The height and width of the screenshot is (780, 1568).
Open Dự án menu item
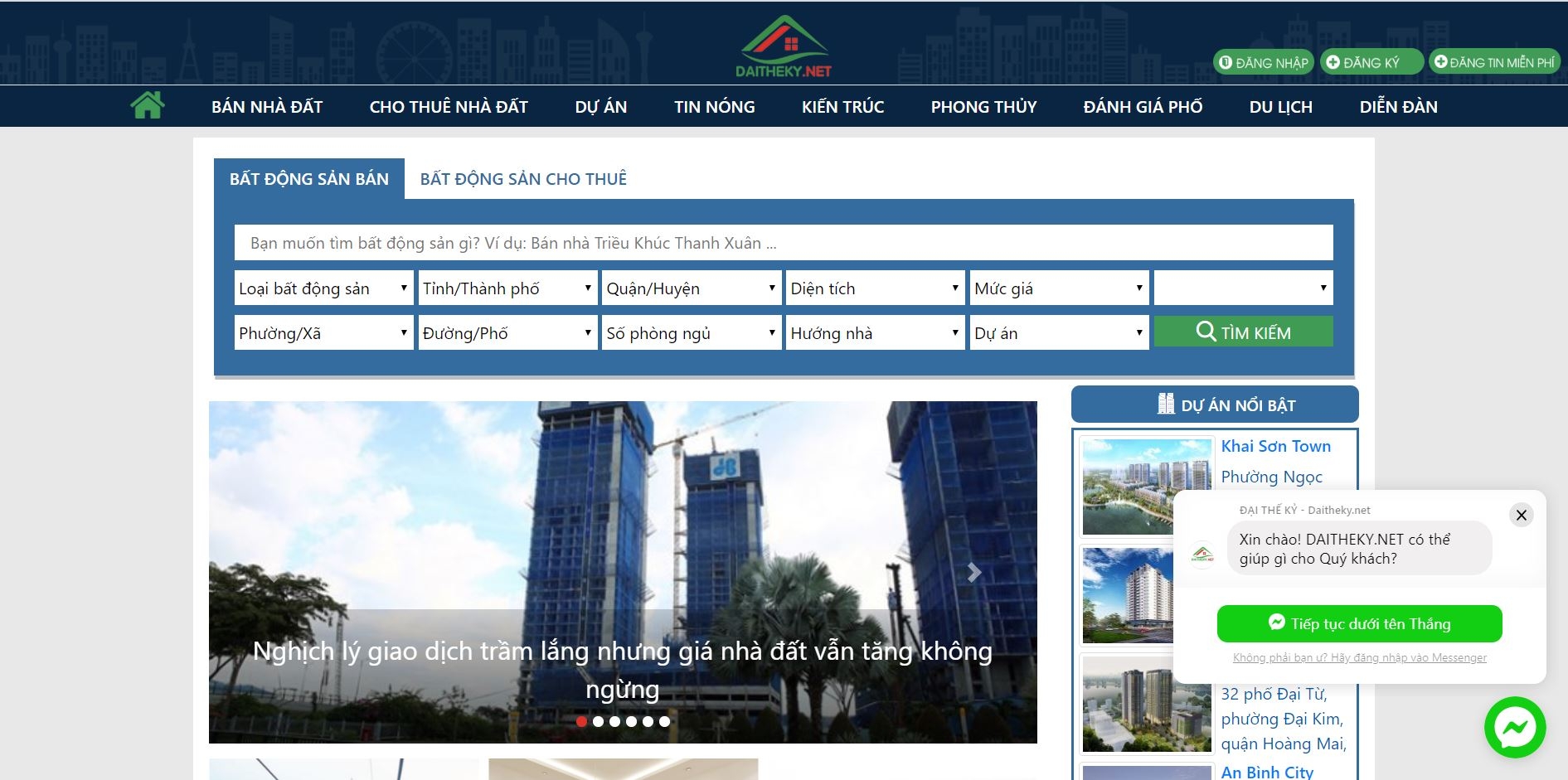(x=601, y=106)
